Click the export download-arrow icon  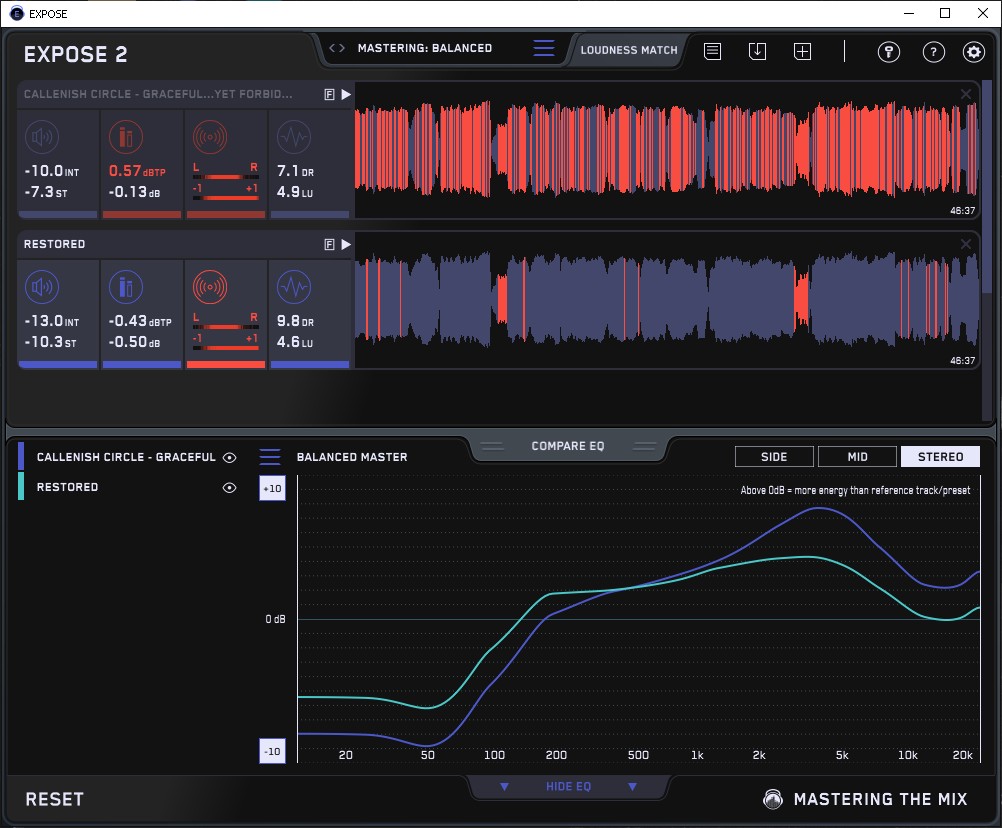pos(757,51)
